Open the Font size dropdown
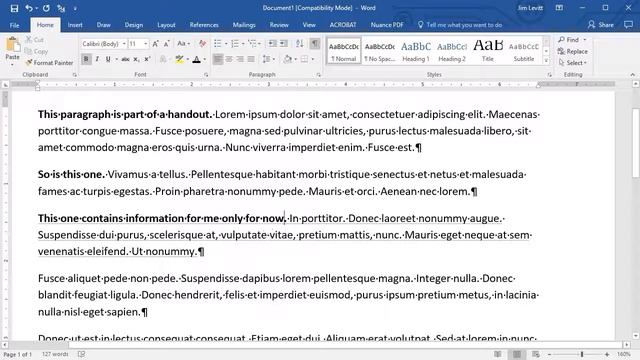 [146, 44]
